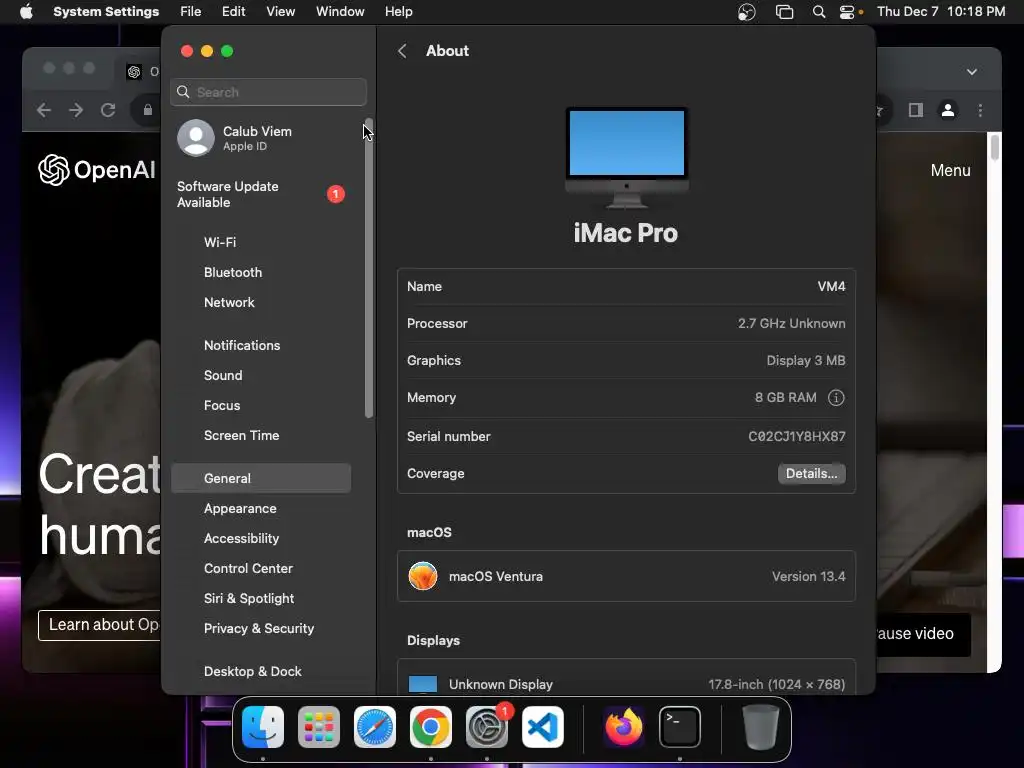Click the user switching icon in menu bar
This screenshot has width=1024, height=768.
[746, 12]
